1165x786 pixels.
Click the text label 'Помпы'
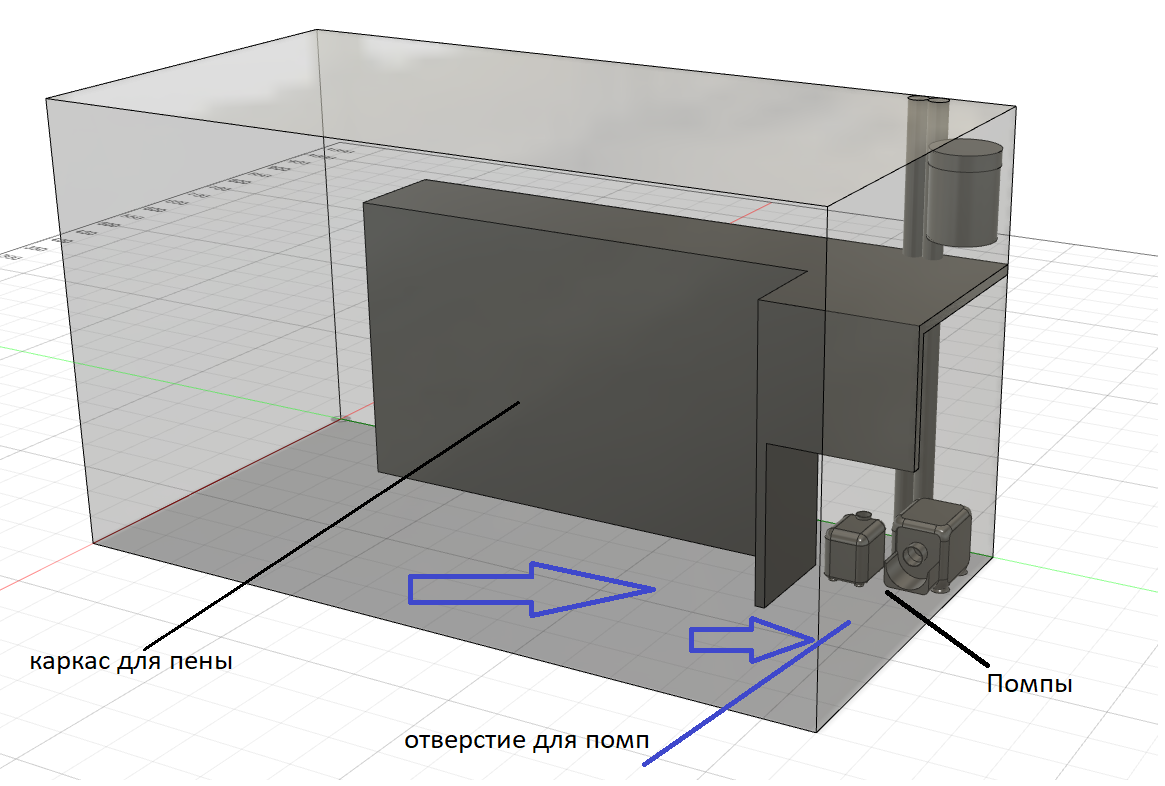pos(1029,683)
